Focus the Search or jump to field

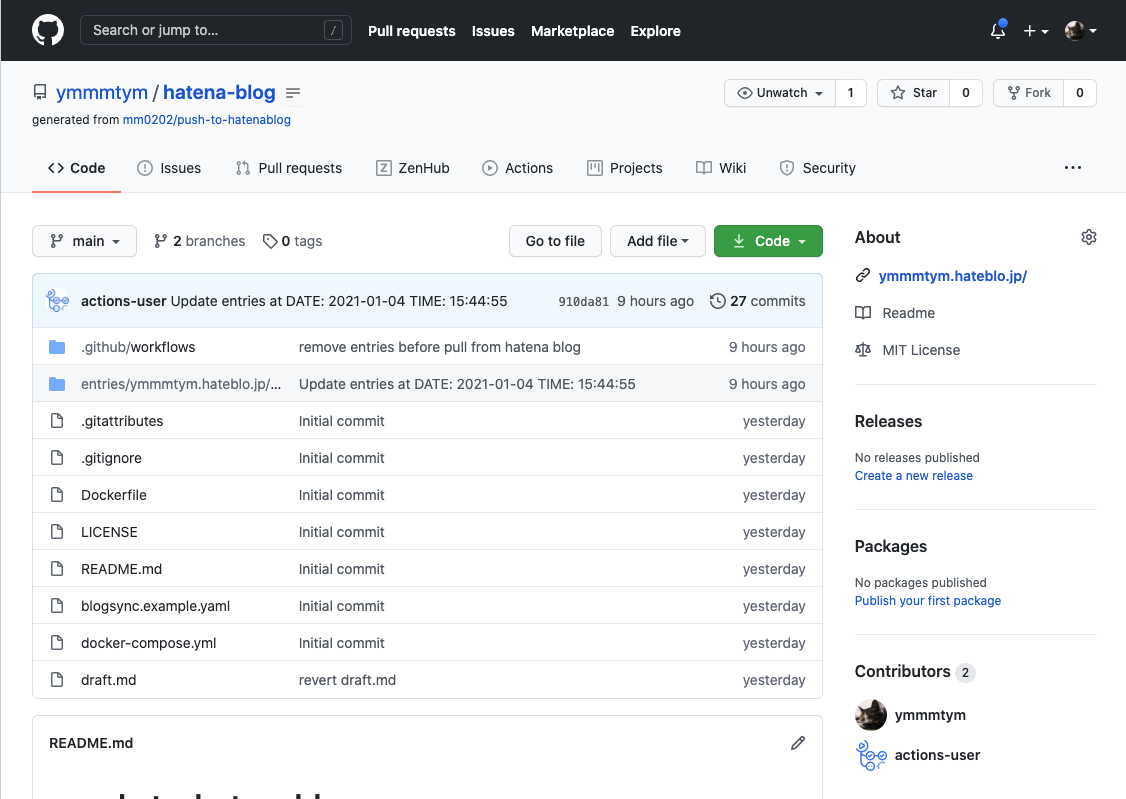point(215,30)
